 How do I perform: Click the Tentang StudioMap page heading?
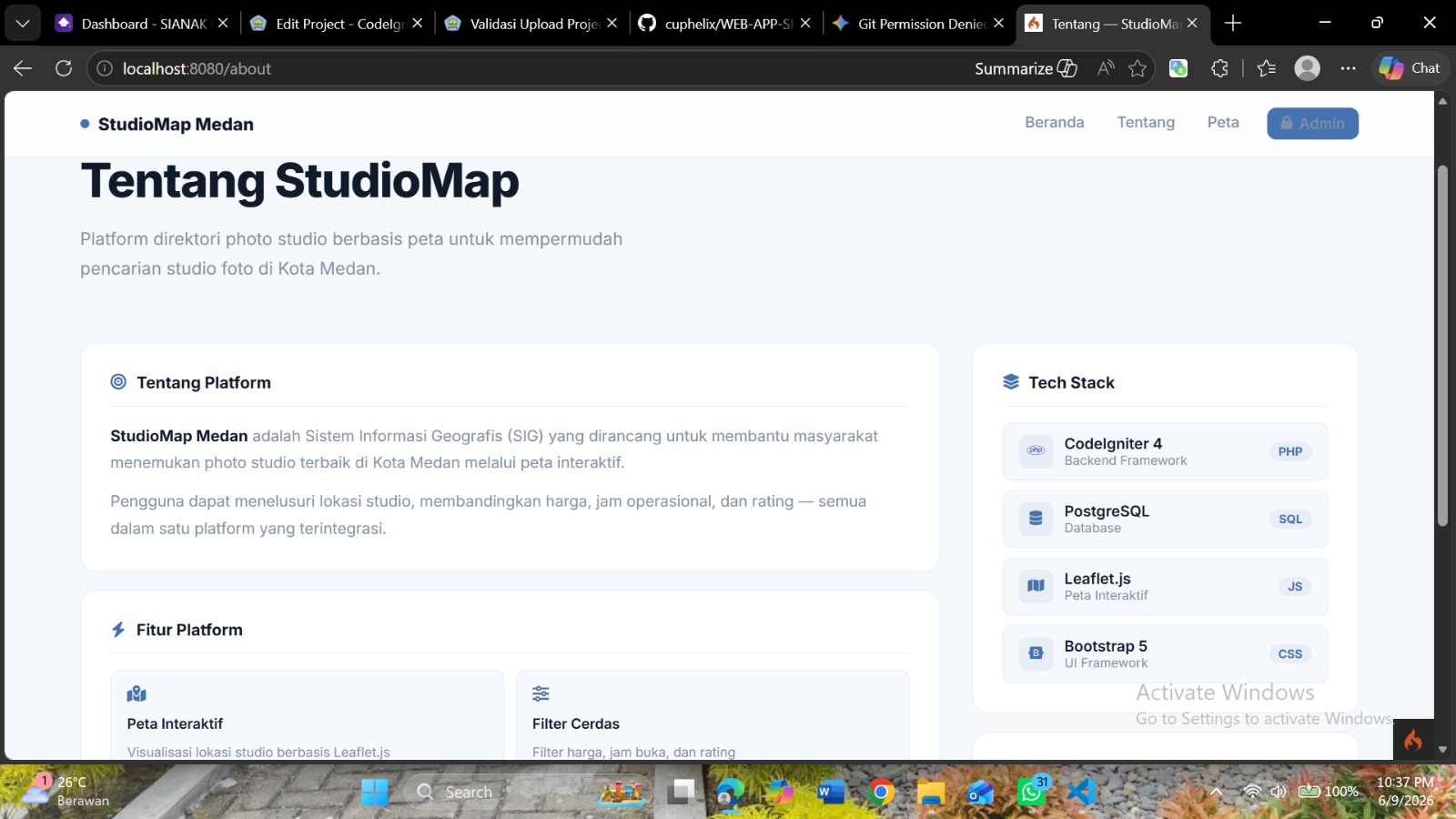pos(299,180)
